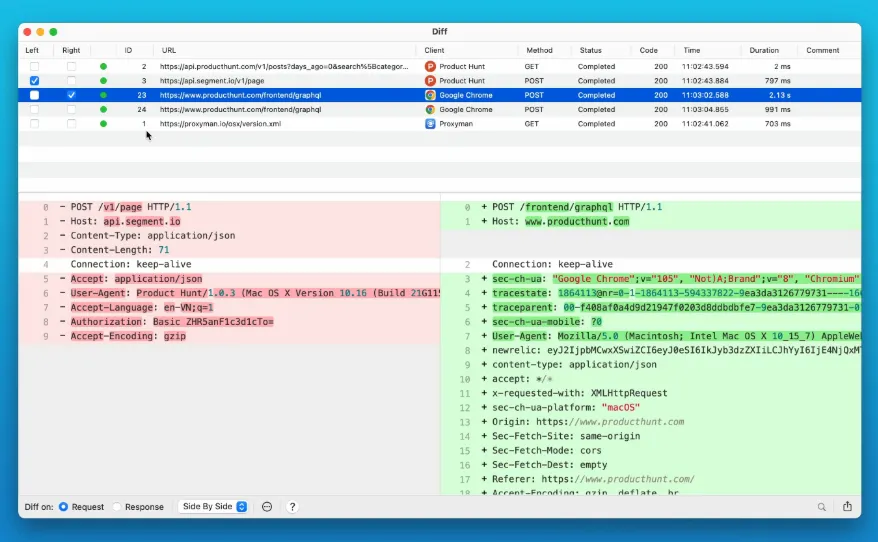
Task: Check the Right box for request ID 24
Action: click(71, 110)
